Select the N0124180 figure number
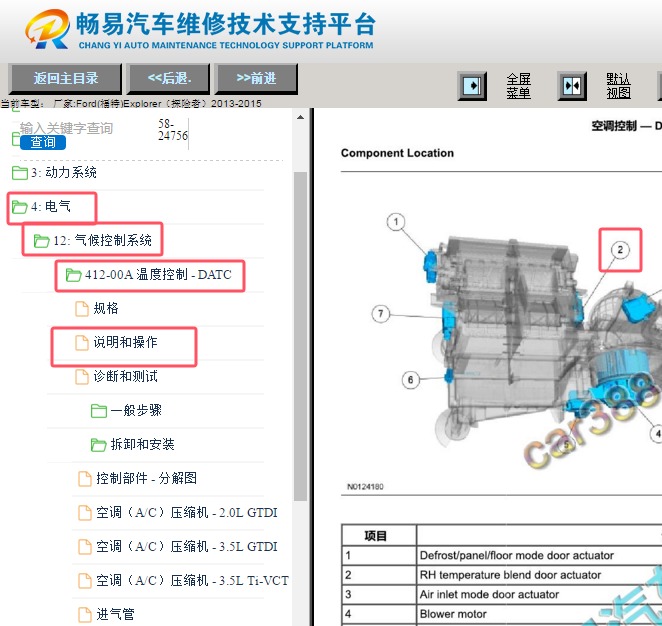Viewport: 662px width, 626px height. click(365, 487)
